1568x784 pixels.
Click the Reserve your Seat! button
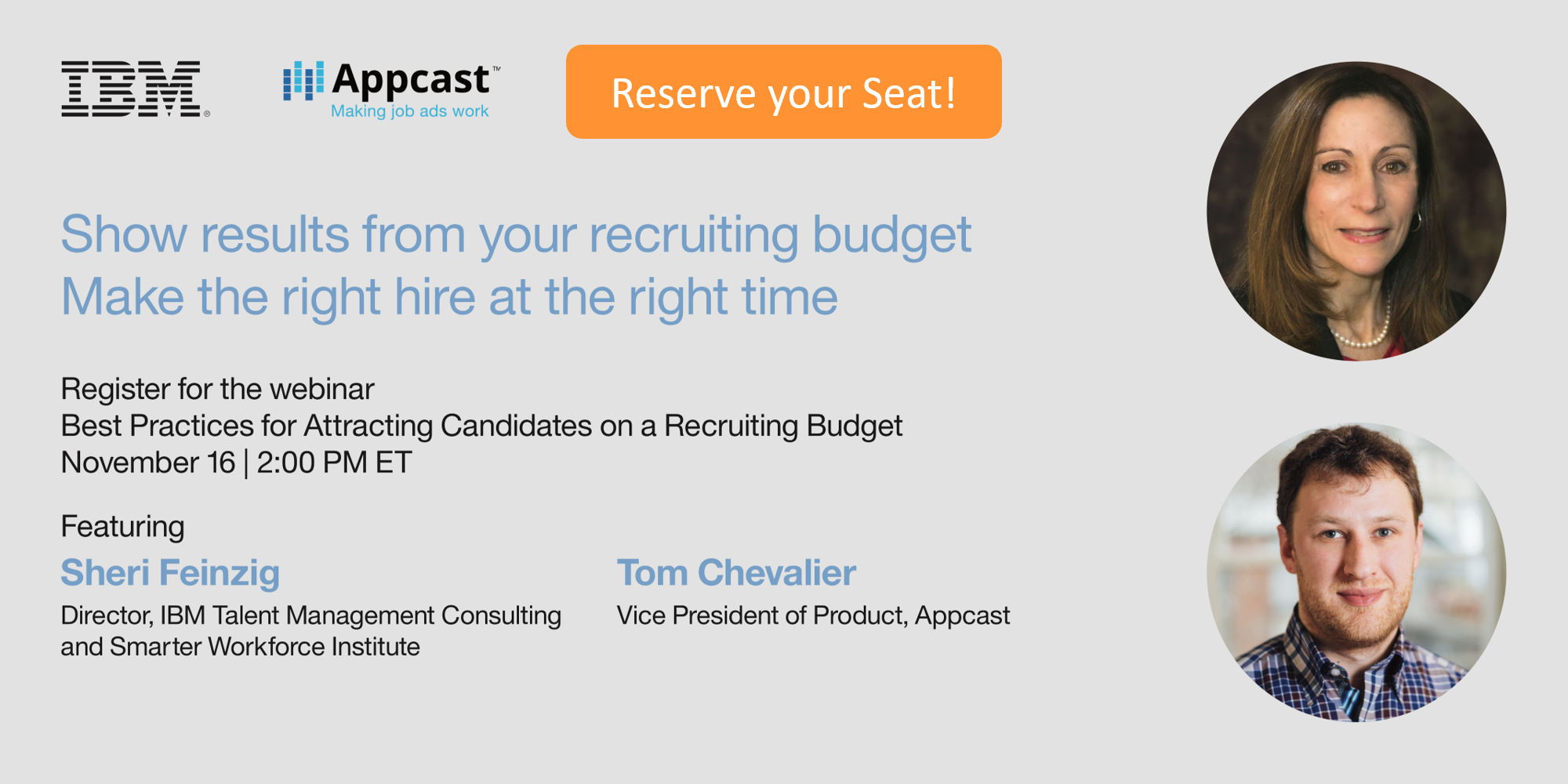click(783, 92)
